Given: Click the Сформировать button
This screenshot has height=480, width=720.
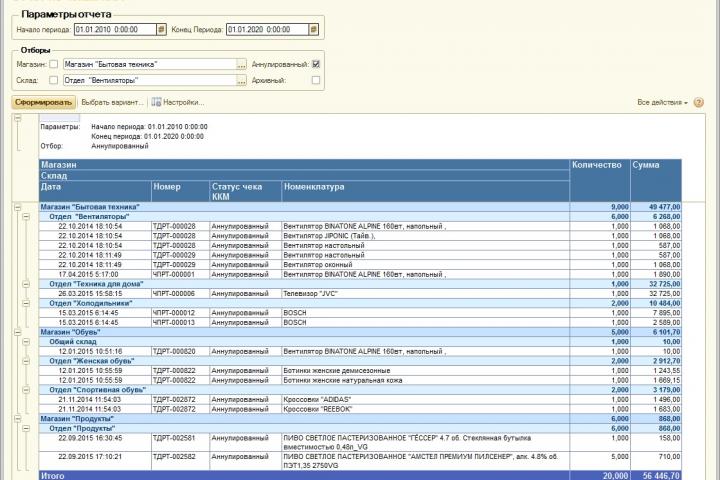Looking at the screenshot, I should (x=43, y=102).
